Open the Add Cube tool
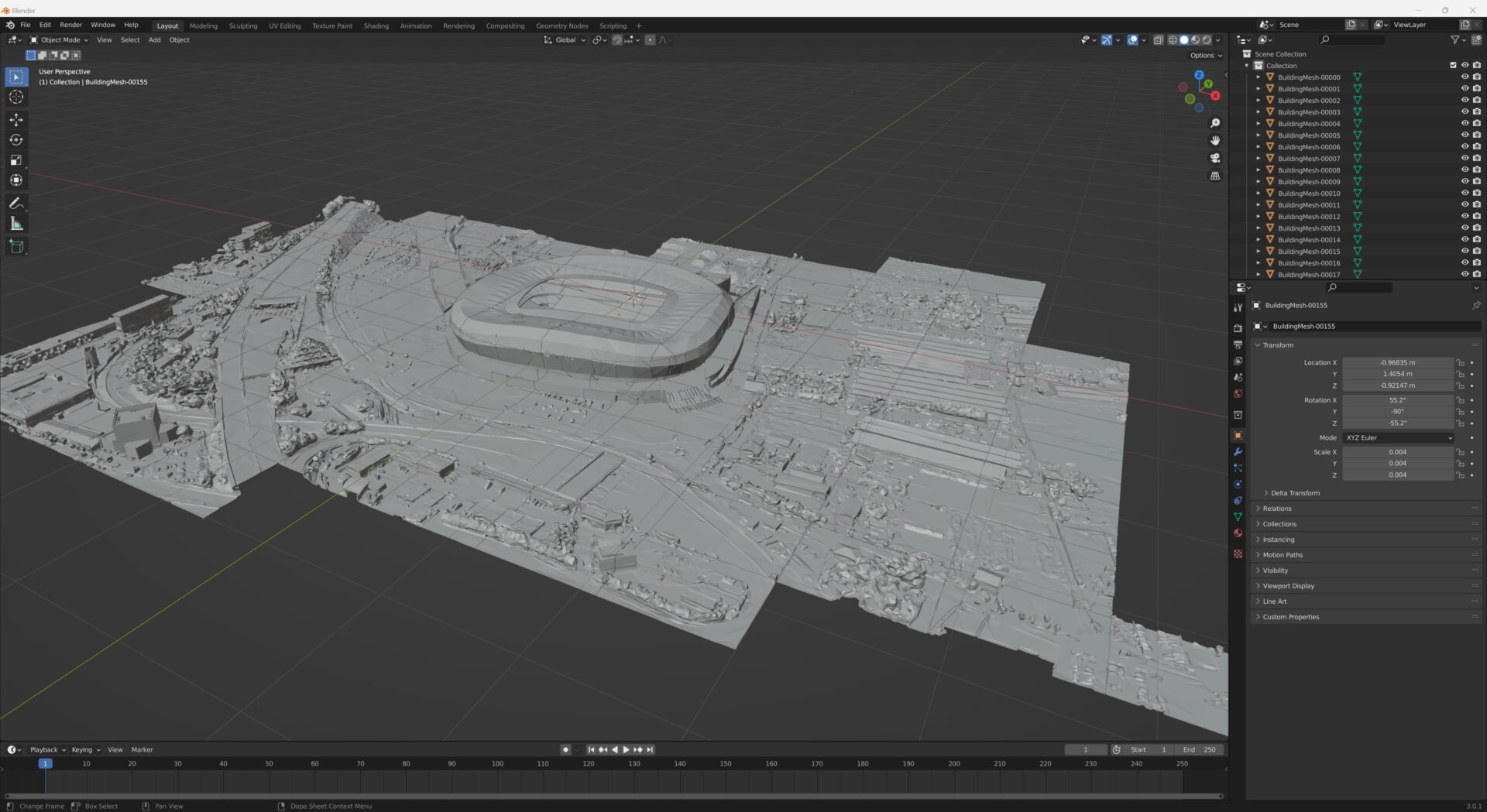Viewport: 1487px width, 812px height. [15, 246]
